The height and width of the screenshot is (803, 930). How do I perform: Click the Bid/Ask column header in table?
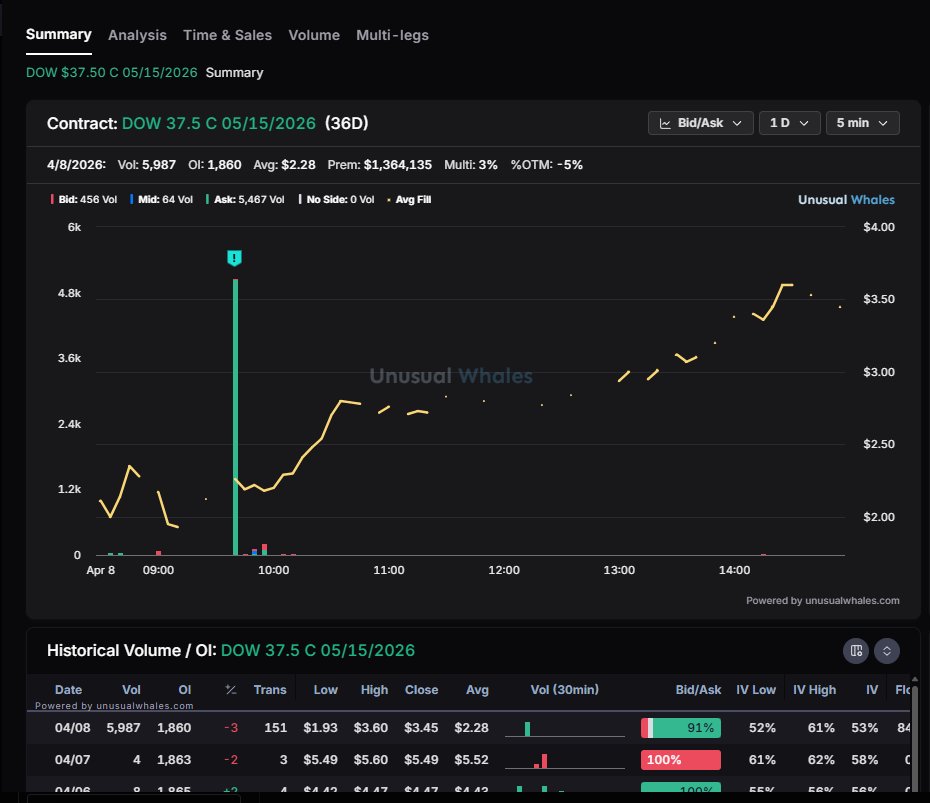click(698, 690)
